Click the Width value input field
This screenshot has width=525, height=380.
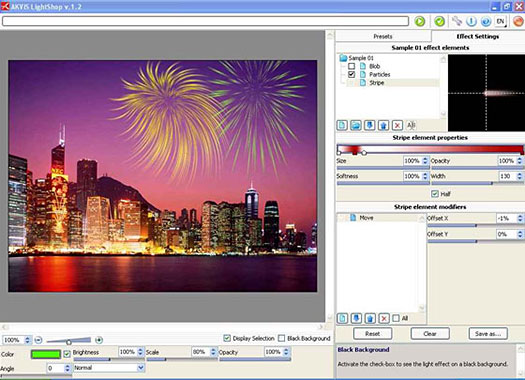coord(508,176)
